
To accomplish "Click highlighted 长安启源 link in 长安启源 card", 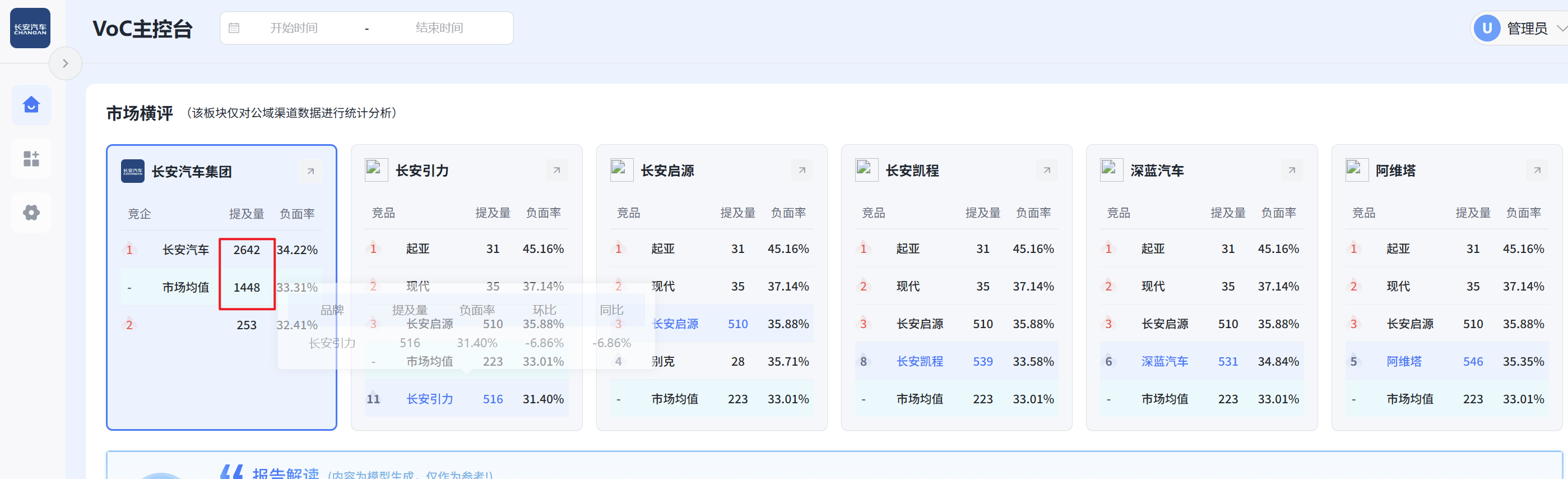I will (x=674, y=324).
